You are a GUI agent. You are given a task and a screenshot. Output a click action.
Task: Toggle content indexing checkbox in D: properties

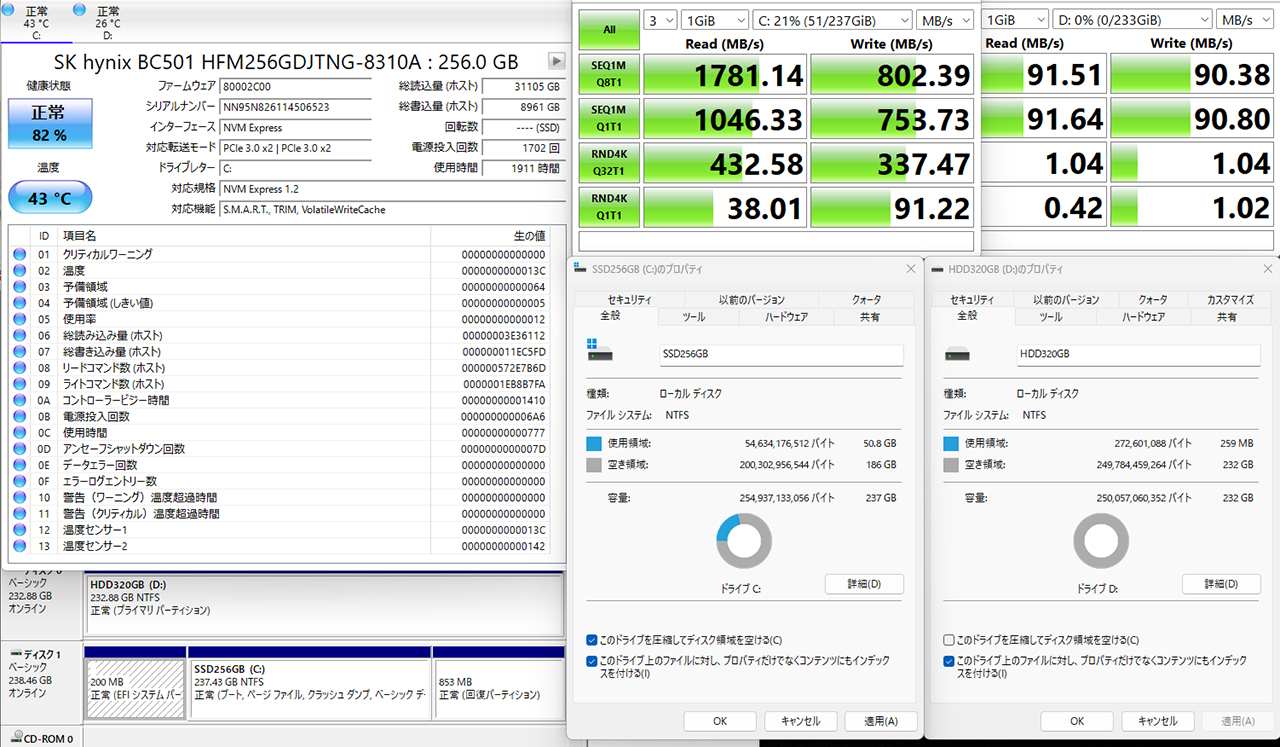point(949,661)
